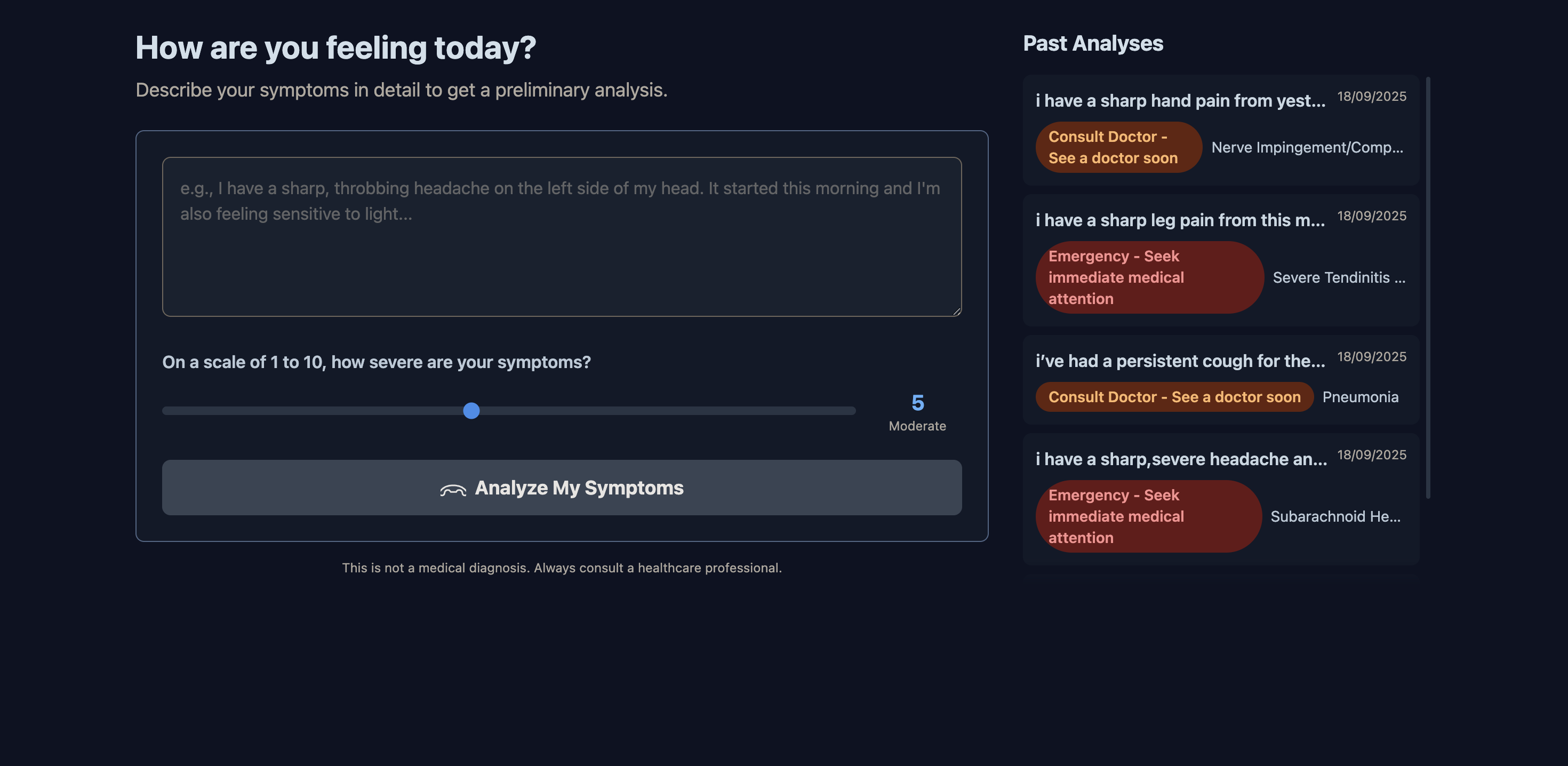This screenshot has height=766, width=1568.
Task: Click the Past Analyses list scrollbar
Action: point(1427,286)
